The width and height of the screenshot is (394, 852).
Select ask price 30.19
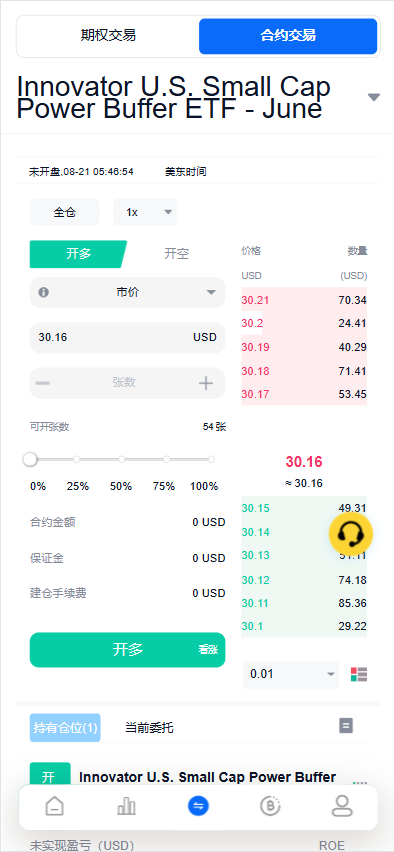tap(255, 347)
